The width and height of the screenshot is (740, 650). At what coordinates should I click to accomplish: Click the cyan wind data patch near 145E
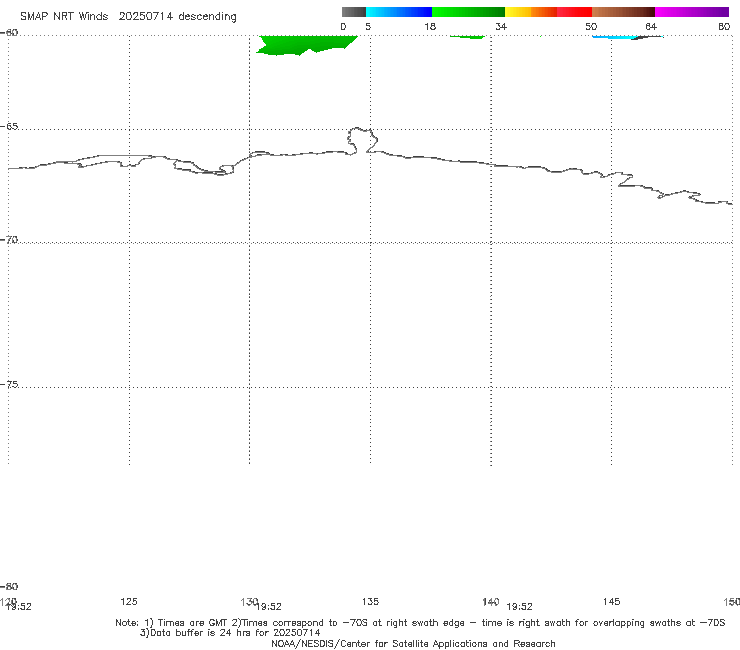(614, 37)
